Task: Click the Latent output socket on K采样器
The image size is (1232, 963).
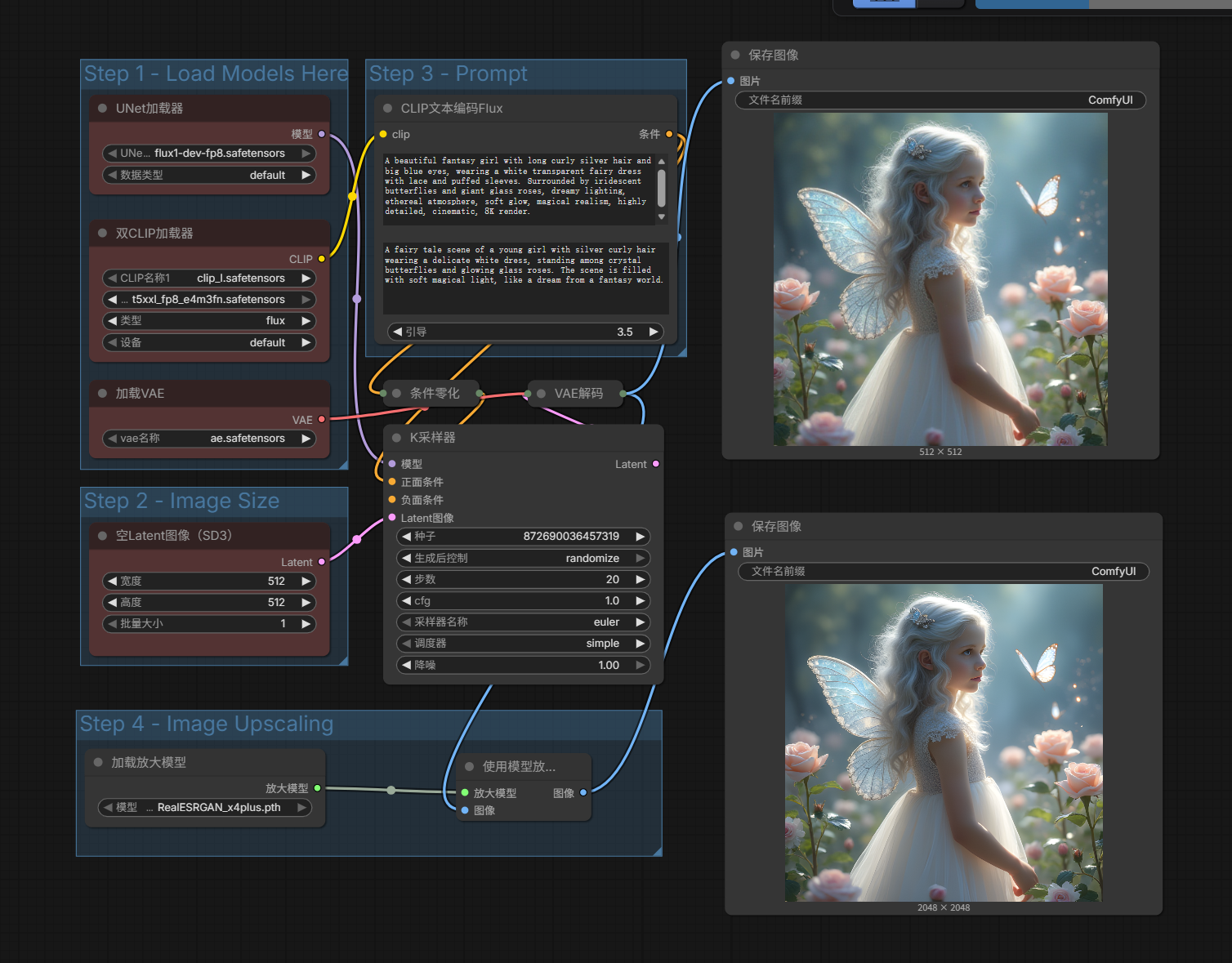Action: click(655, 464)
